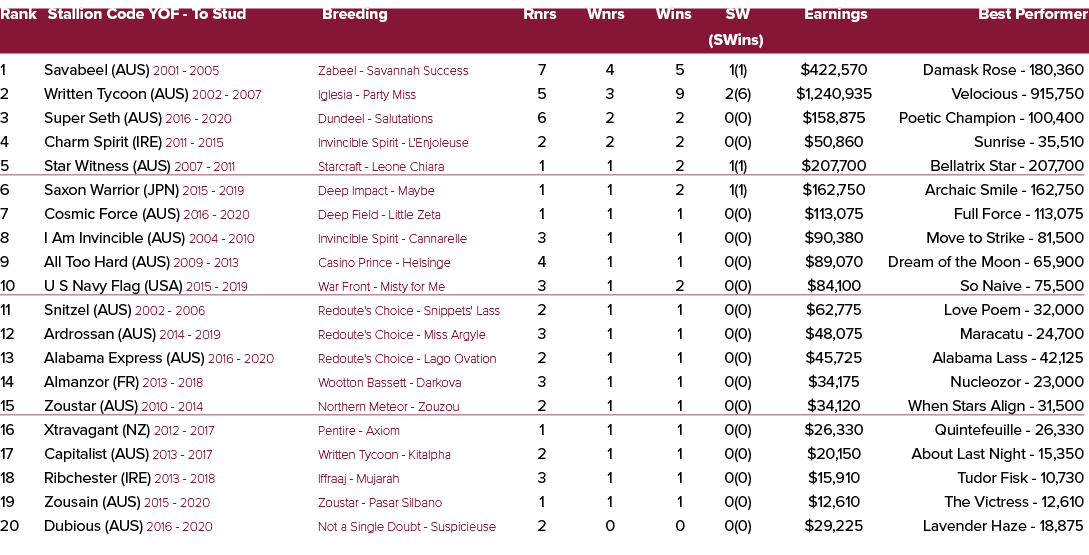Click breeding Not a Single Doubt - Suspicieuse
1089x555 pixels.
point(407,527)
